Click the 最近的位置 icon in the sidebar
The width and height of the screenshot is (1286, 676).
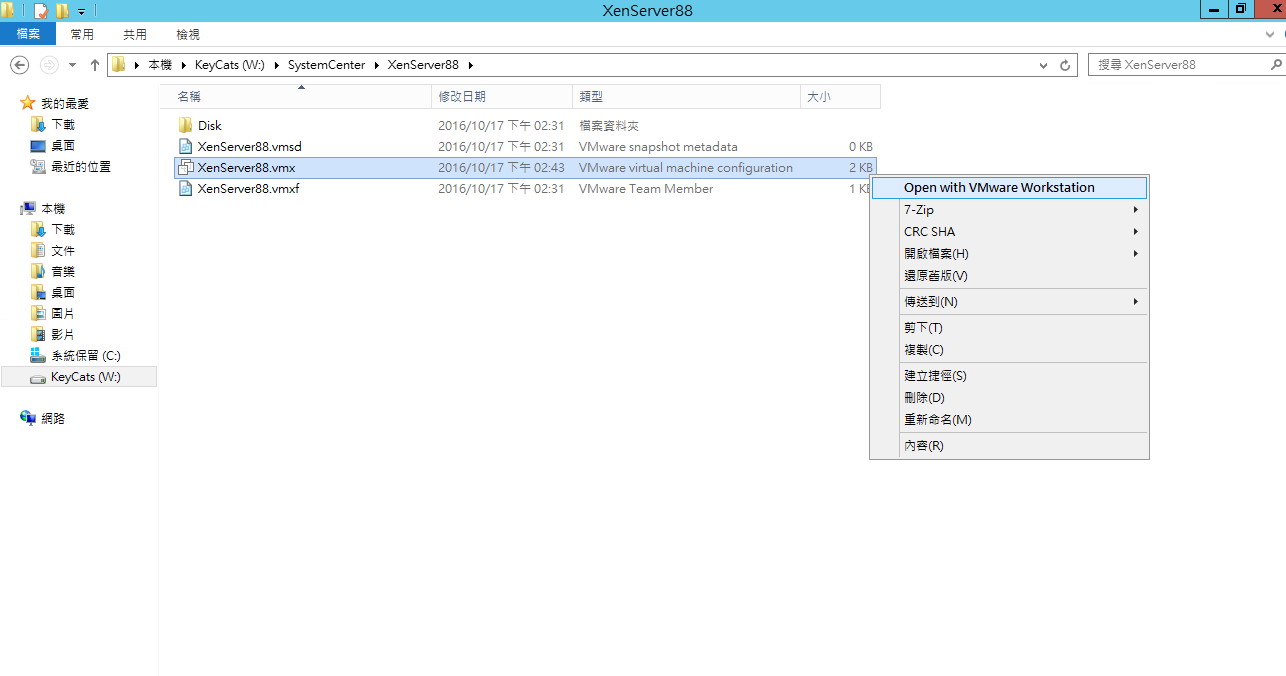pos(38,166)
